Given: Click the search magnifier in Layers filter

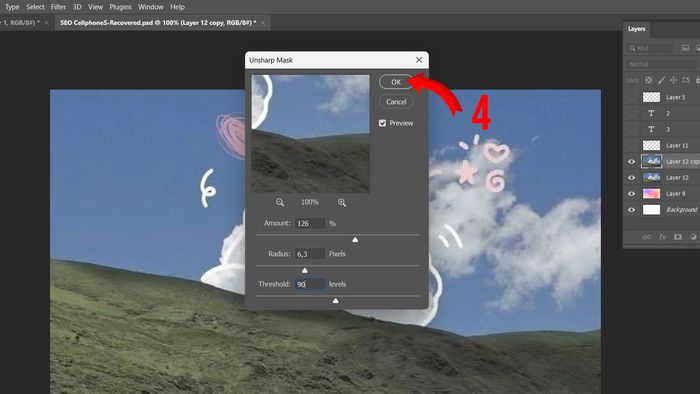Looking at the screenshot, I should pyautogui.click(x=632, y=48).
